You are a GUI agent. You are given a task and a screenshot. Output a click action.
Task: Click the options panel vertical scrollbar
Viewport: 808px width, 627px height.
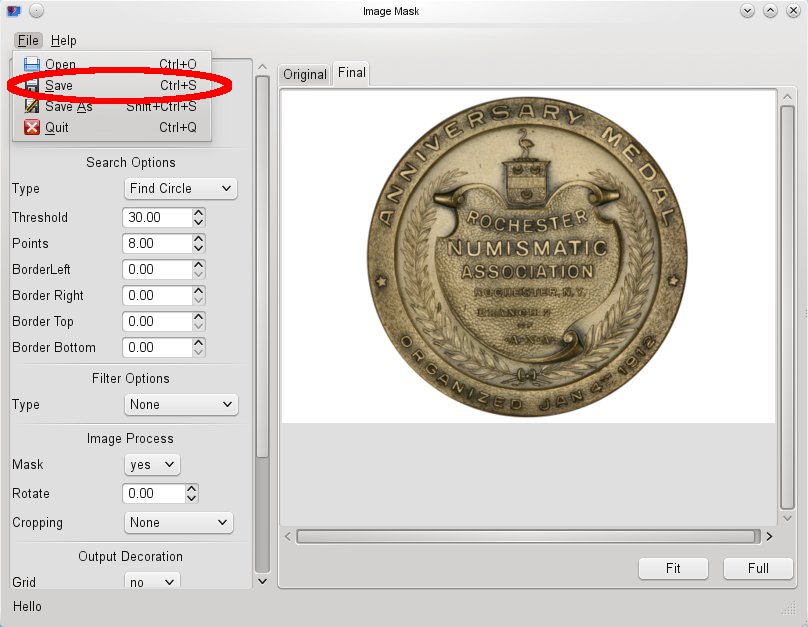[x=262, y=266]
